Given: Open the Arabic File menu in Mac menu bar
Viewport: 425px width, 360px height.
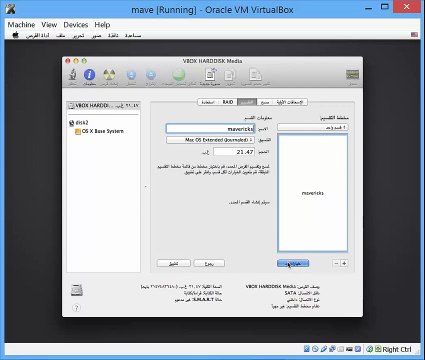Looking at the screenshot, I should click(60, 35).
